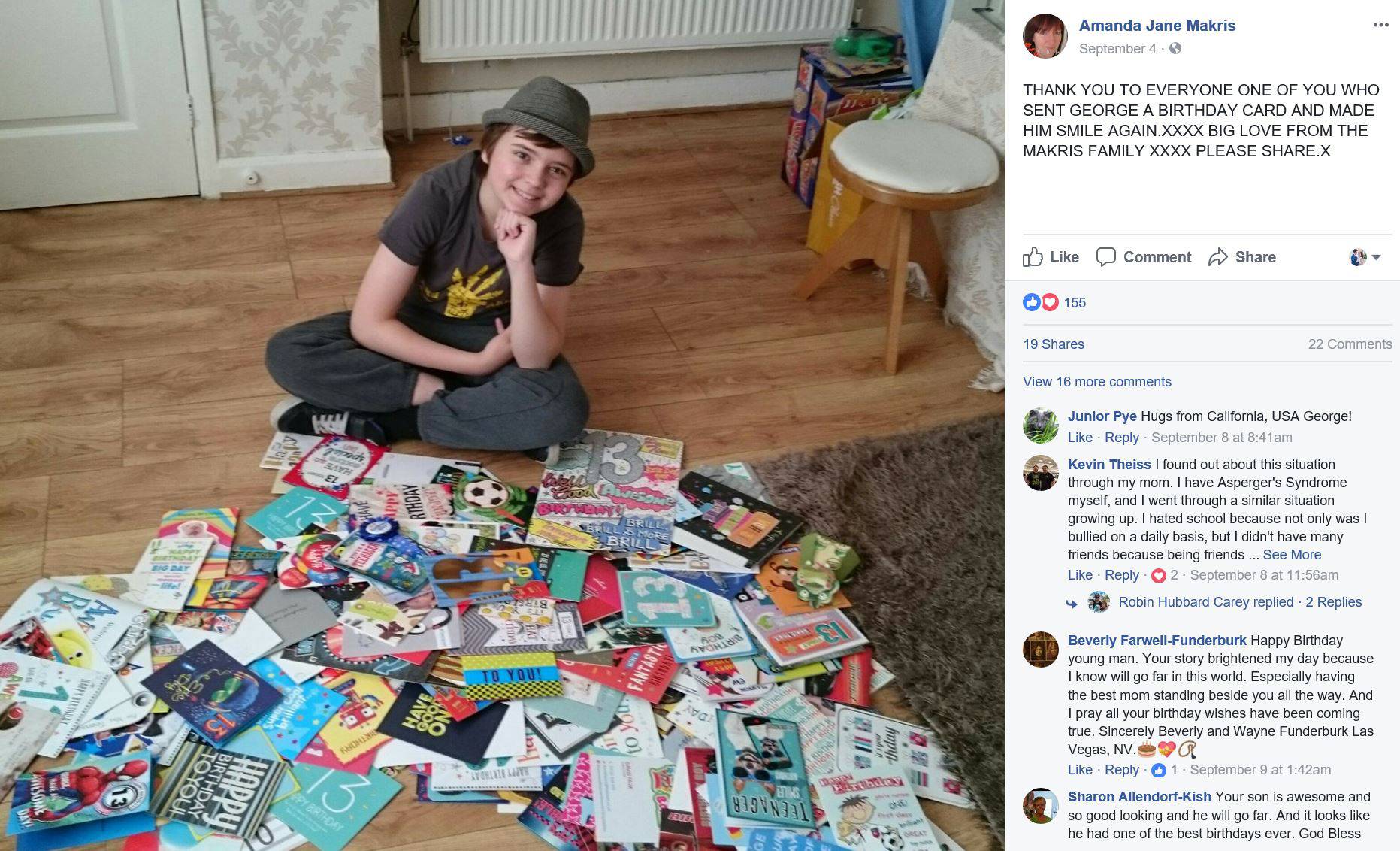Open the 22 Comments count link
The width and height of the screenshot is (1400, 851).
click(1350, 344)
